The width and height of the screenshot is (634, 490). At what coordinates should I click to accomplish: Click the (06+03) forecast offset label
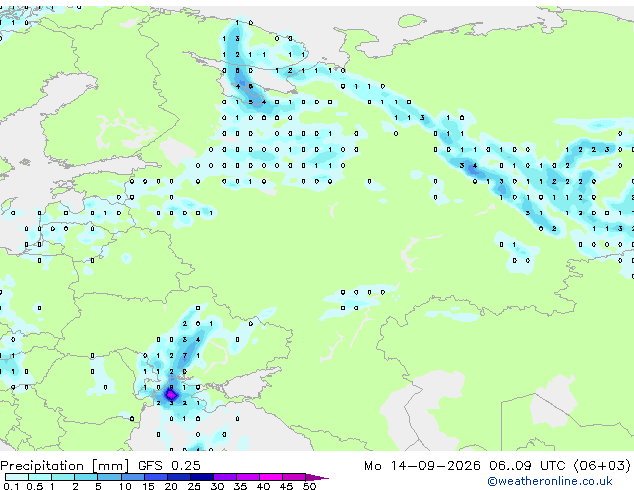(602, 466)
